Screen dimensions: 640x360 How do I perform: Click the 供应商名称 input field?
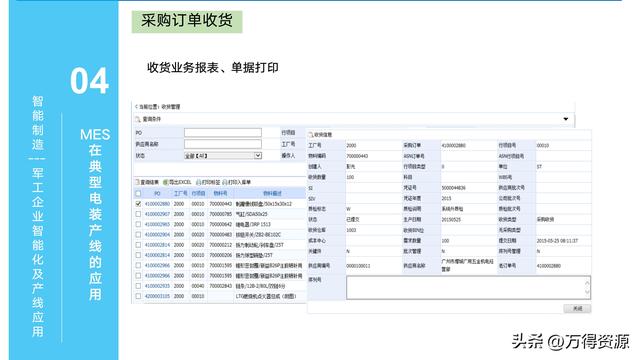[223, 144]
